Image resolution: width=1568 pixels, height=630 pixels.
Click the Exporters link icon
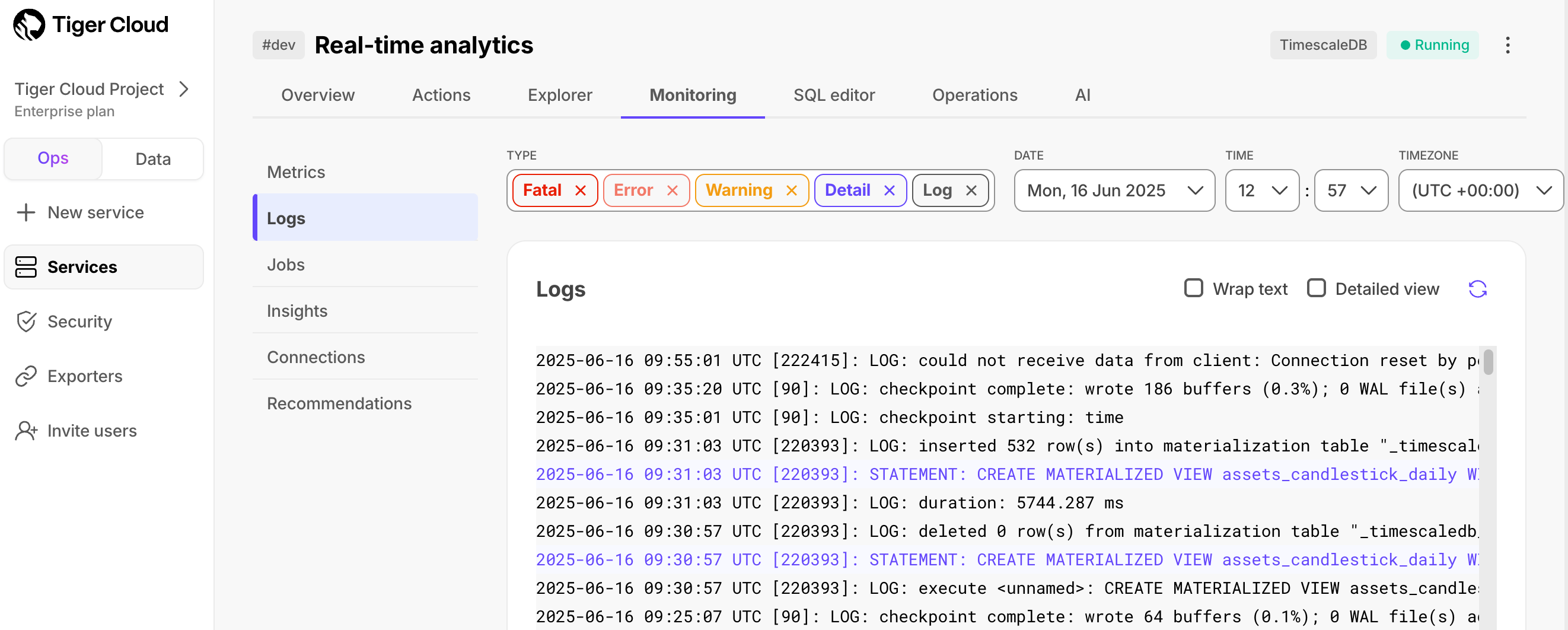coord(26,376)
